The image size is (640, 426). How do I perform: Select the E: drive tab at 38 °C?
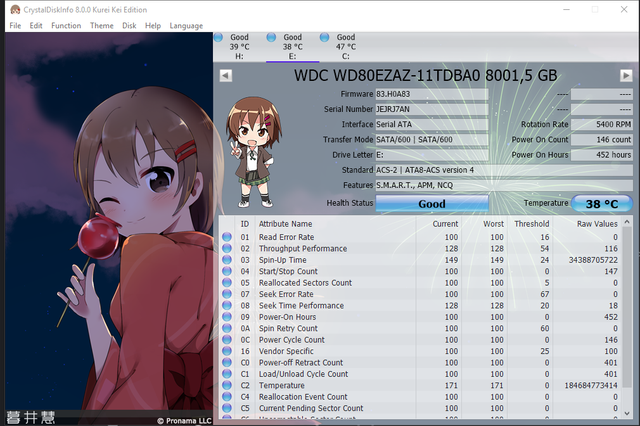292,47
